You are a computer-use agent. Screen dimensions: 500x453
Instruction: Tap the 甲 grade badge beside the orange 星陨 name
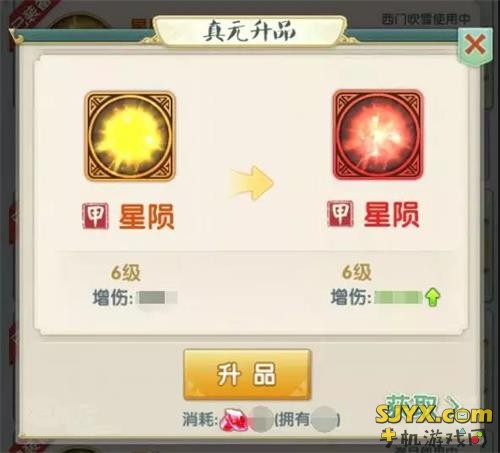click(95, 216)
